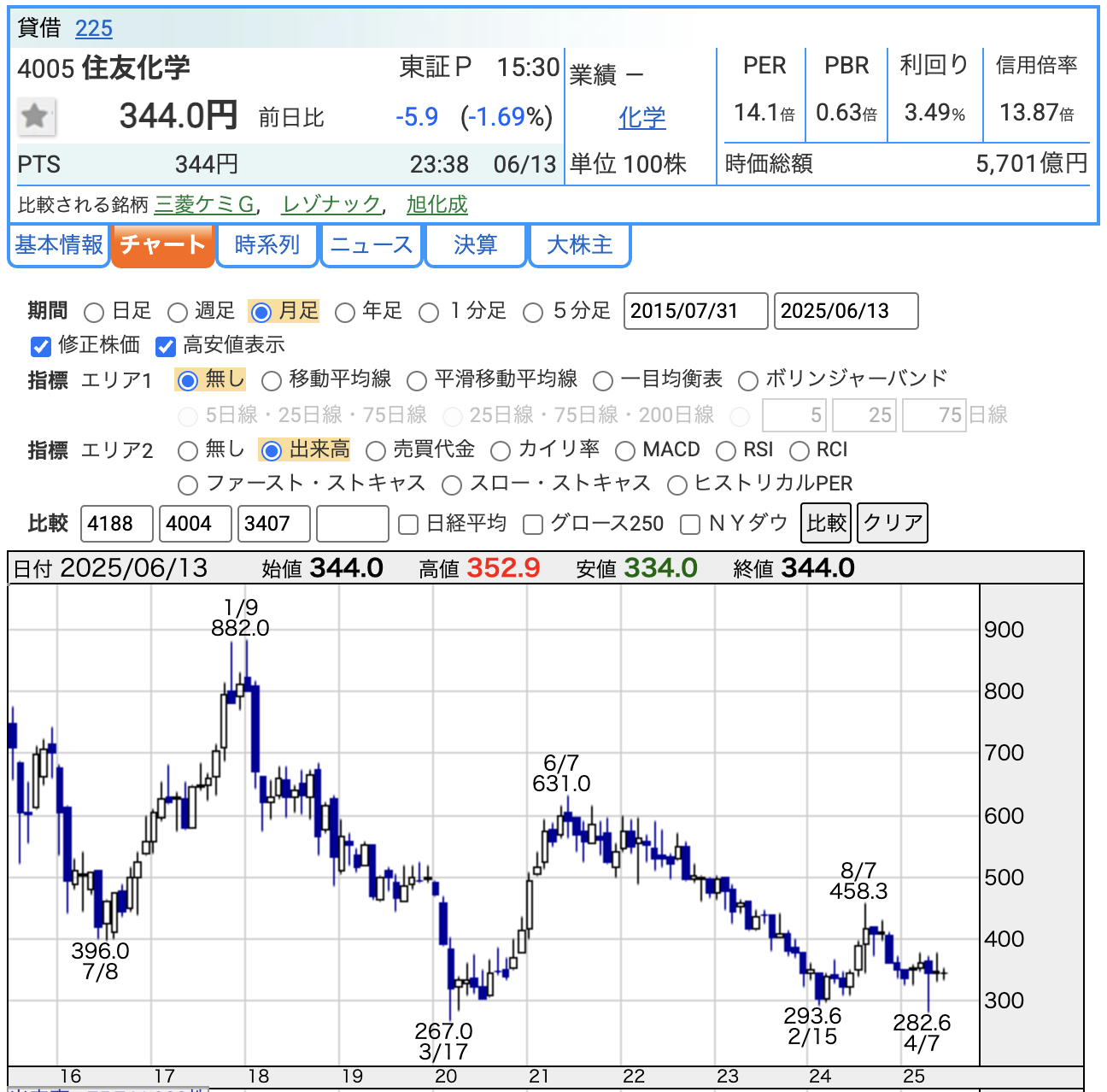Screen dimensions: 1107x1092
Task: Edit the end date field 2025/06/13
Action: 846,311
